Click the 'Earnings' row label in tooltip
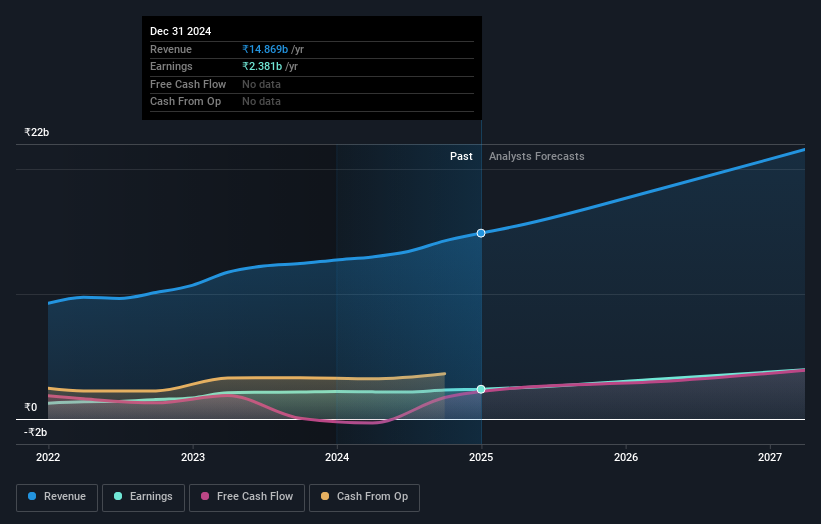This screenshot has width=821, height=524. coord(171,66)
